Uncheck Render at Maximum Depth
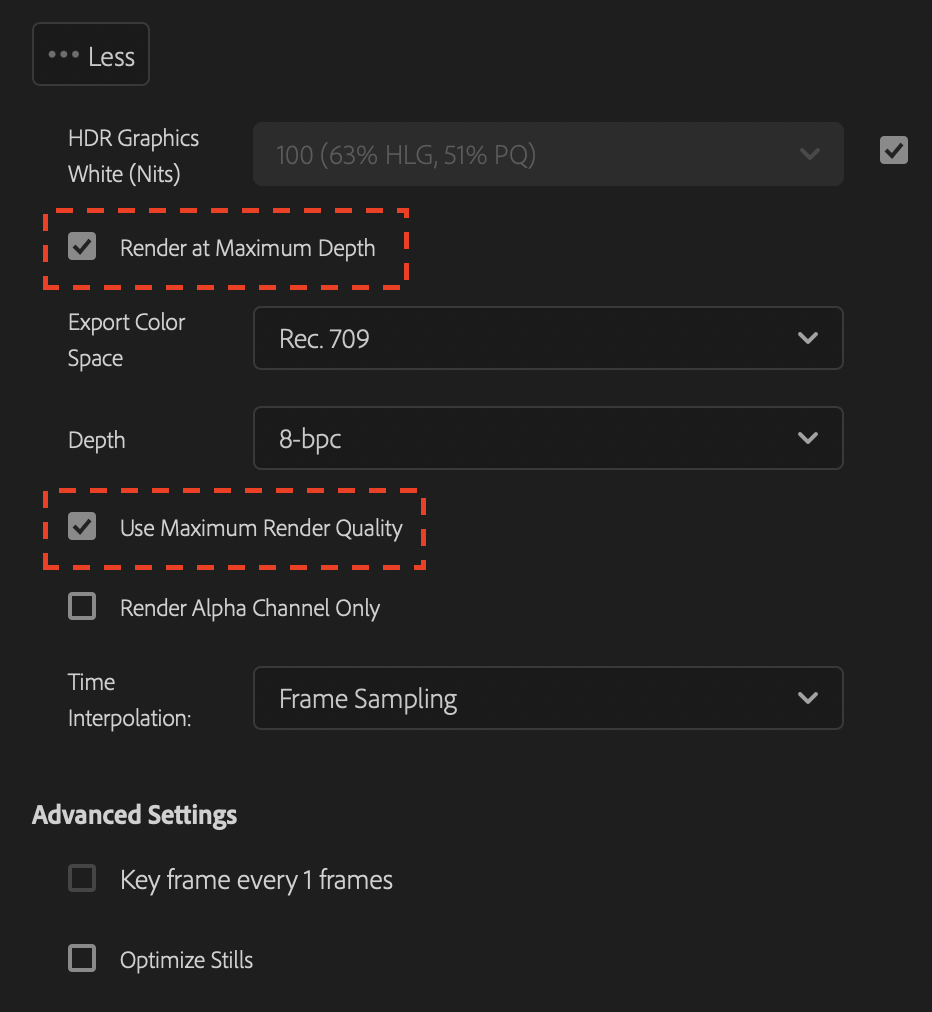The height and width of the screenshot is (1012, 932). pos(82,246)
